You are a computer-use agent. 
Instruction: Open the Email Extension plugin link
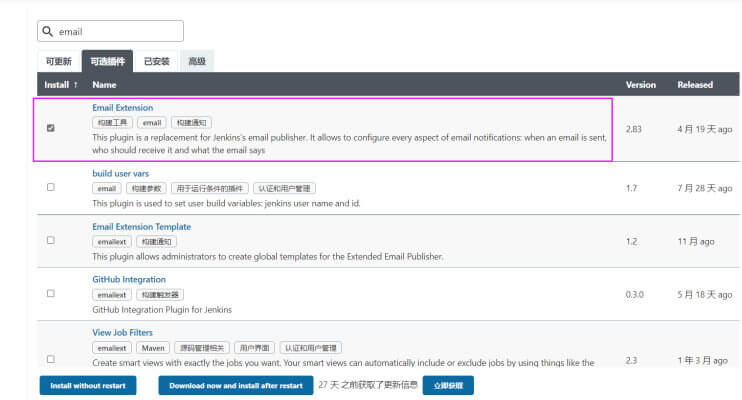(x=123, y=108)
